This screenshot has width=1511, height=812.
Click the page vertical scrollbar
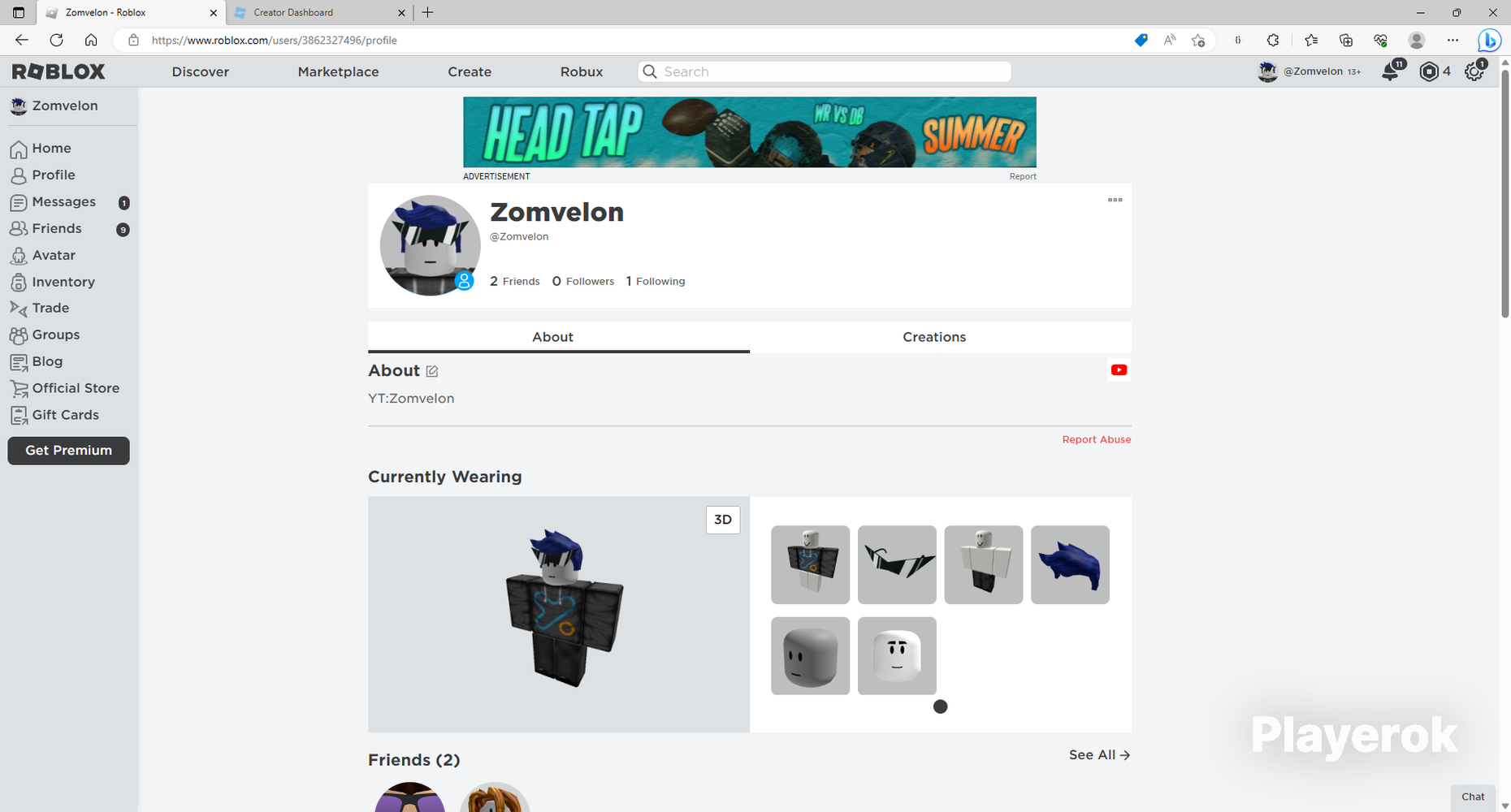coord(1505,195)
